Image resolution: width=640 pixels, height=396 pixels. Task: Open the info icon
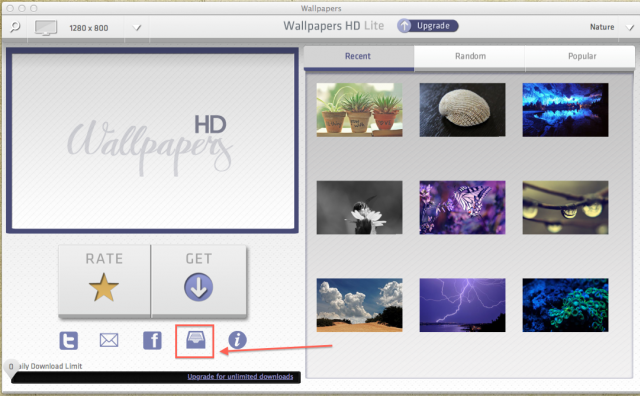point(237,340)
